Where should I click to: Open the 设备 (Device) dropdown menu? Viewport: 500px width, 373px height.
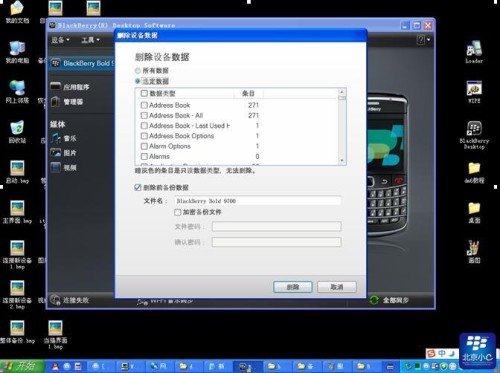coord(60,40)
